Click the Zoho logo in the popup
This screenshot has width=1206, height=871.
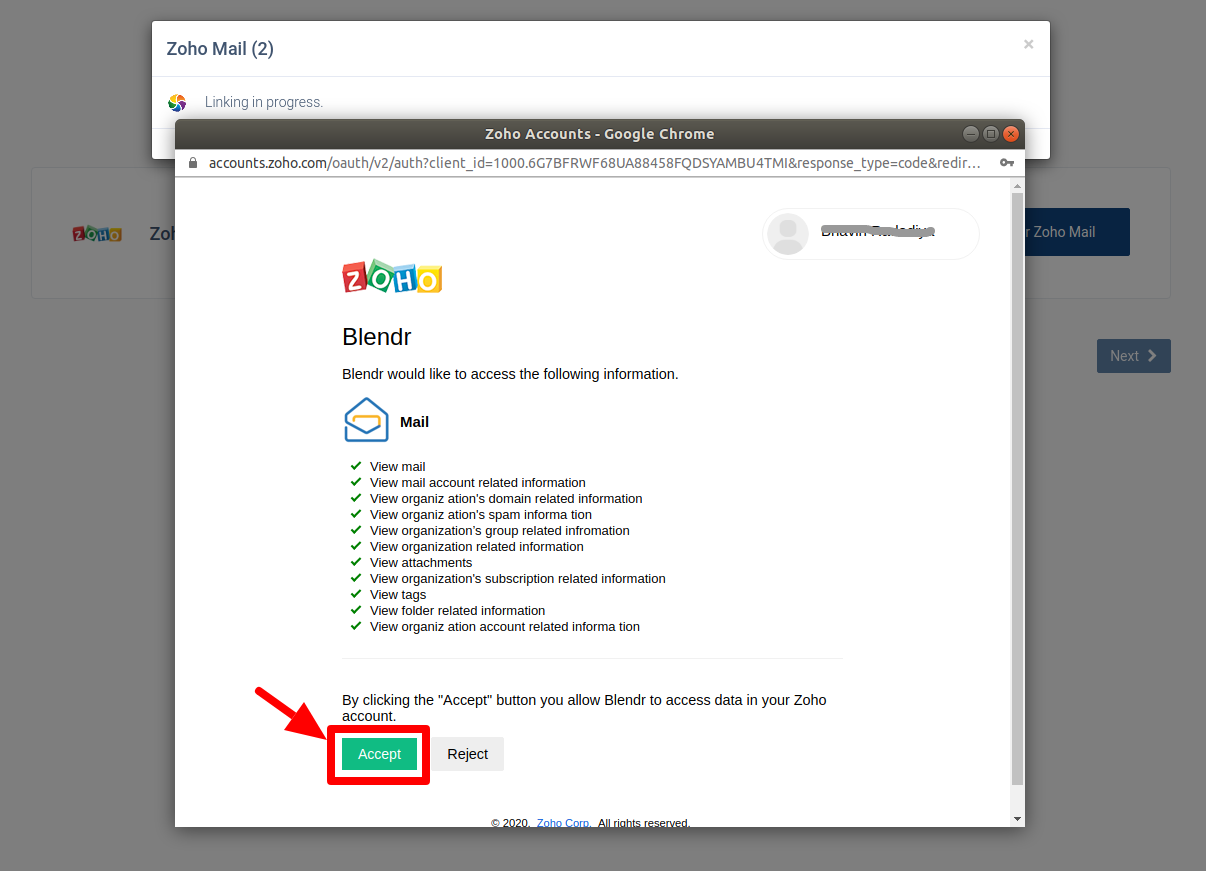pos(392,277)
